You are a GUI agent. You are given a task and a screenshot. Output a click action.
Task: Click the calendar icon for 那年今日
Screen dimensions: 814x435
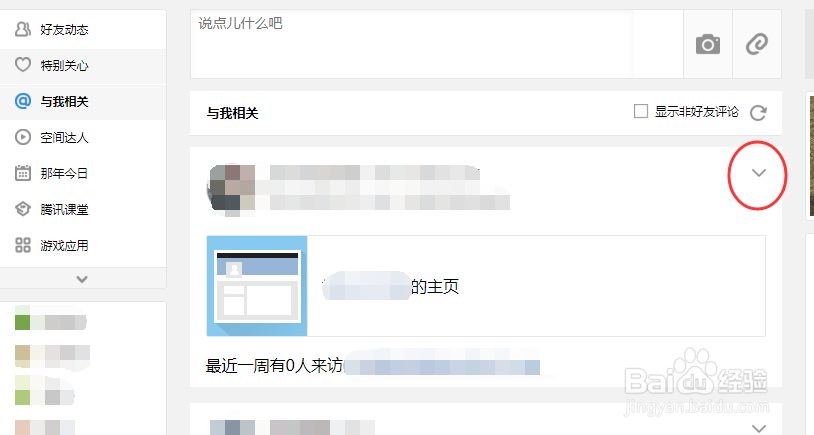point(23,173)
